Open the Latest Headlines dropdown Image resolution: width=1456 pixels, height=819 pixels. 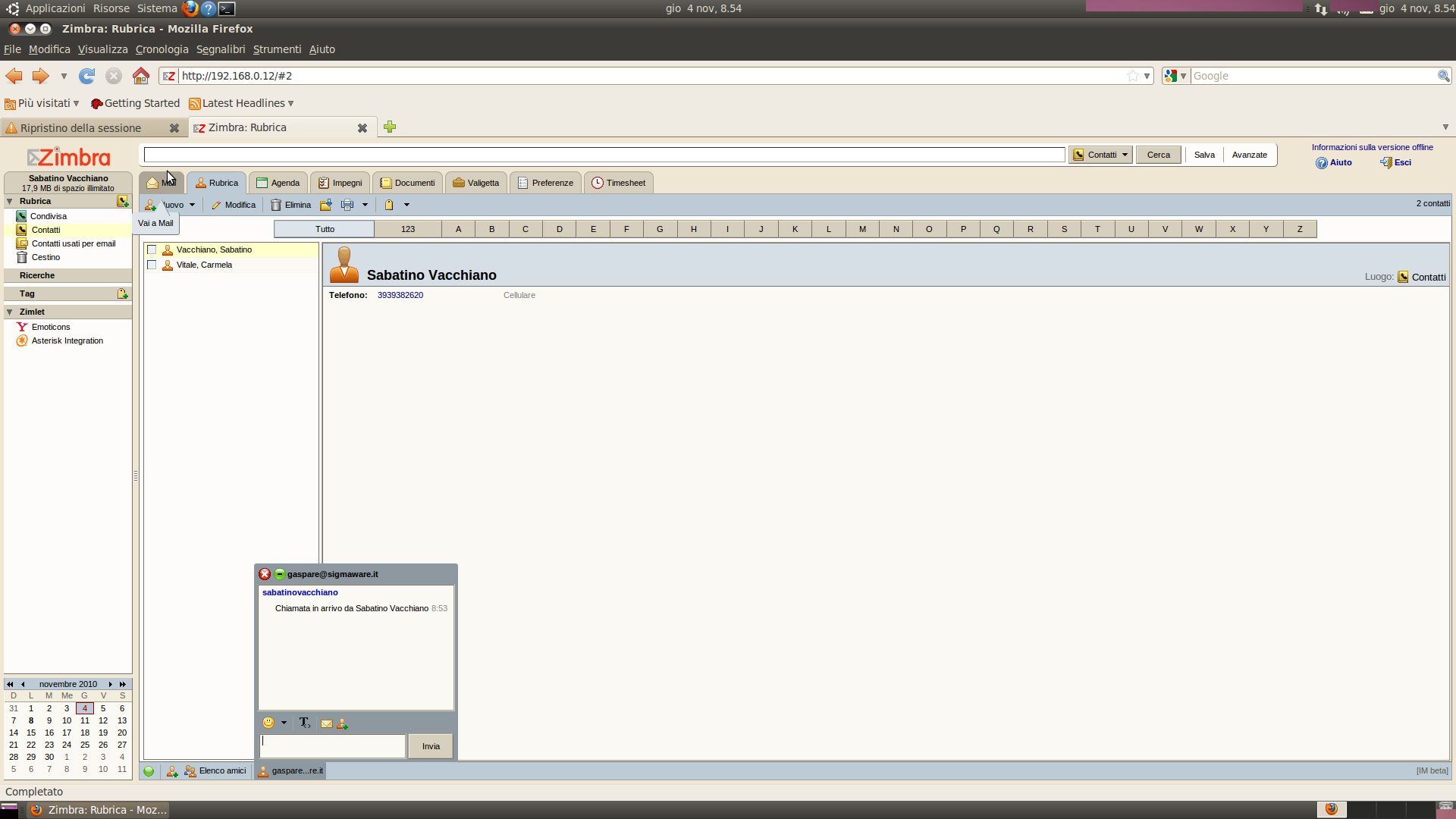(242, 103)
